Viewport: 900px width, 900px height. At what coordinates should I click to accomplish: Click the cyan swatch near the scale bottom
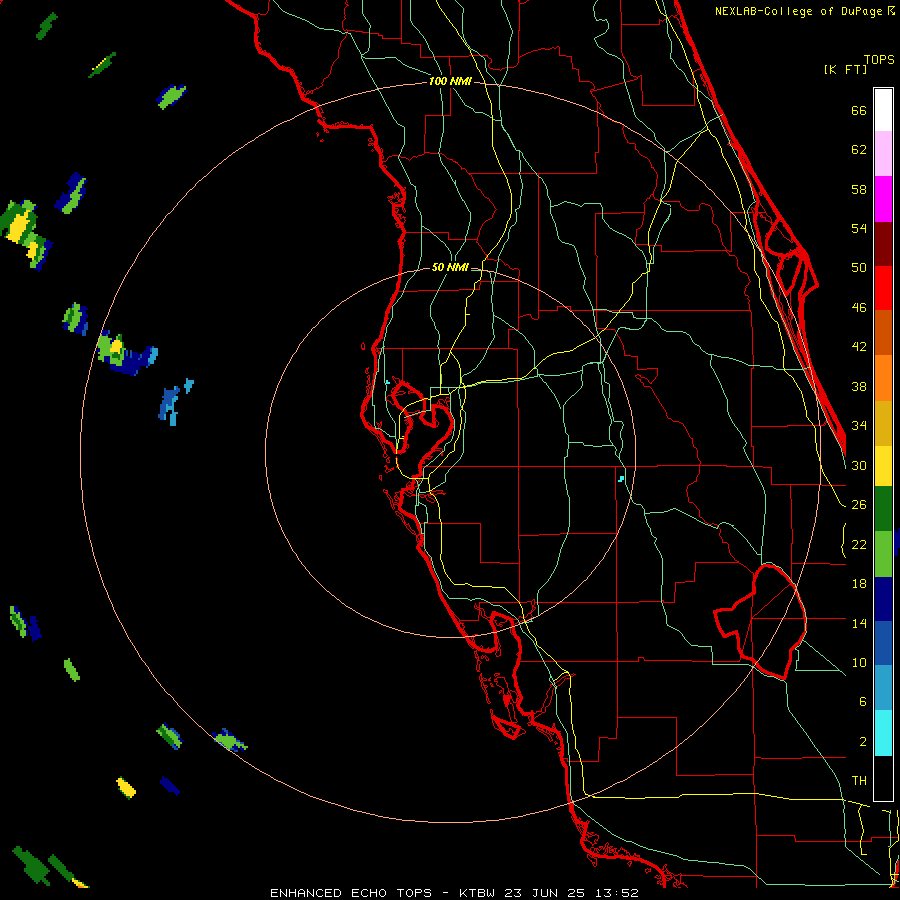tap(883, 733)
